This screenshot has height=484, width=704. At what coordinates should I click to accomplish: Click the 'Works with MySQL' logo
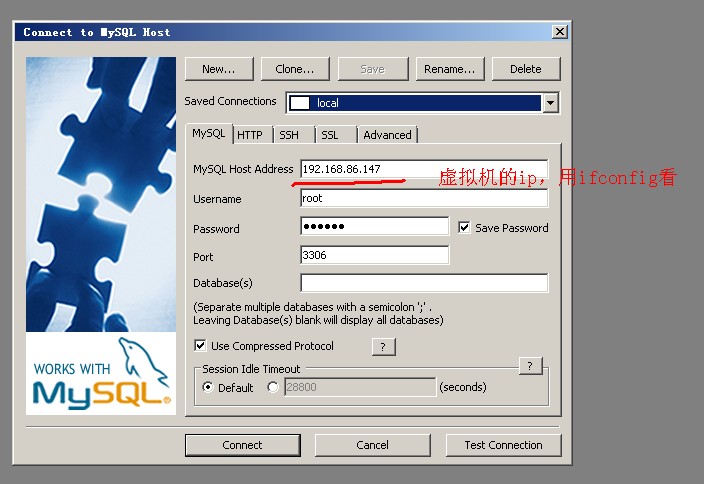(x=101, y=374)
